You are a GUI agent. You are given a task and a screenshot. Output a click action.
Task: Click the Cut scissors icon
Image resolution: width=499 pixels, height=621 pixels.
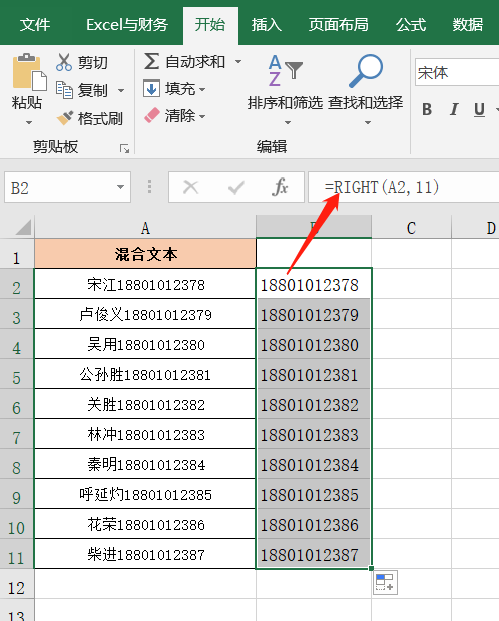coord(64,62)
